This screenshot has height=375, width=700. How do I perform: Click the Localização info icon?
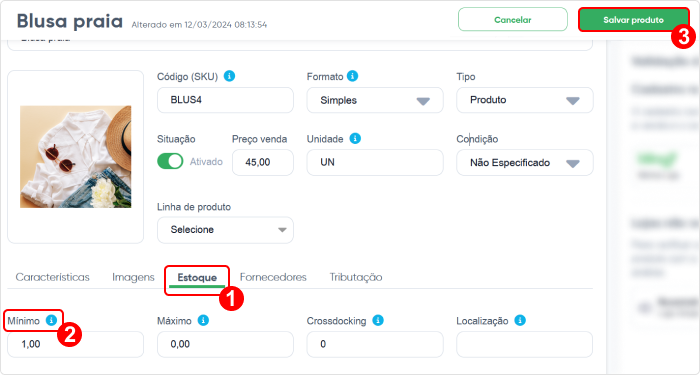tap(520, 321)
